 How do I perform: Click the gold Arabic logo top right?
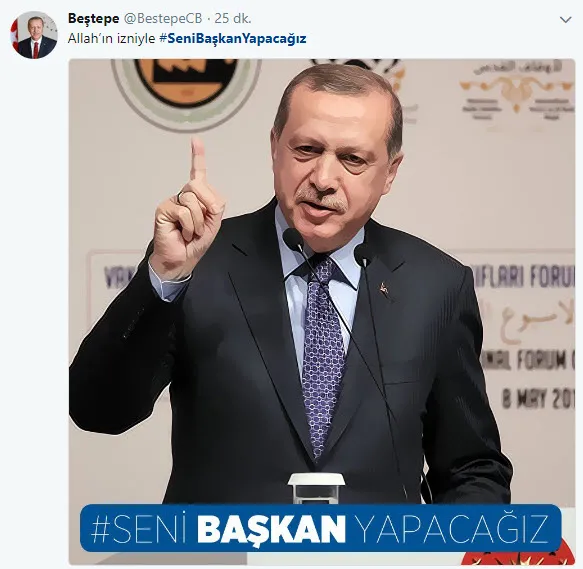517,90
